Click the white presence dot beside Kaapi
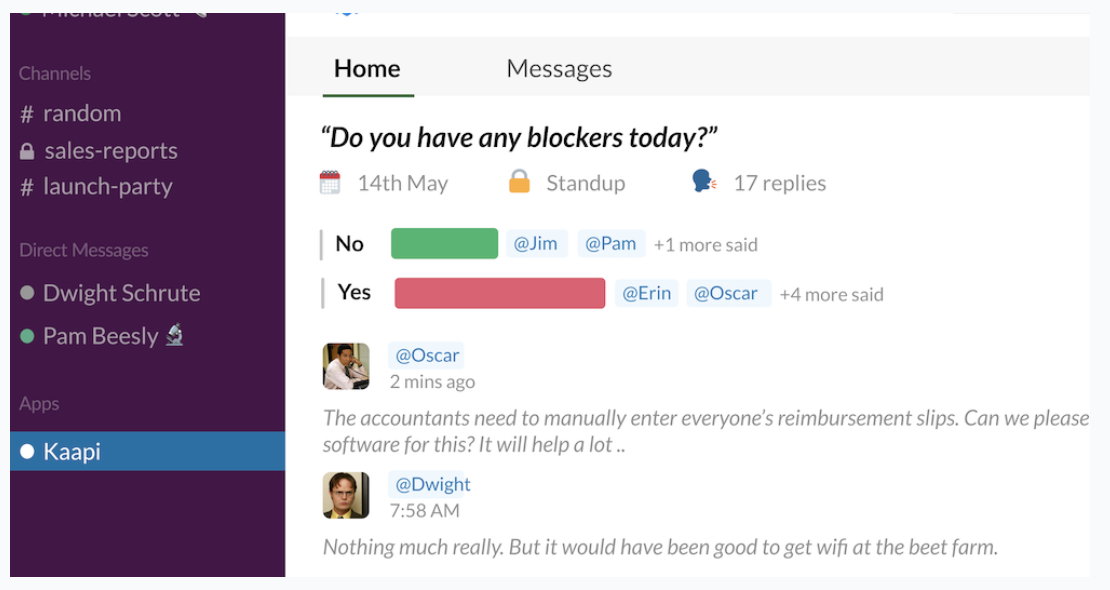The height and width of the screenshot is (590, 1110). pos(27,451)
